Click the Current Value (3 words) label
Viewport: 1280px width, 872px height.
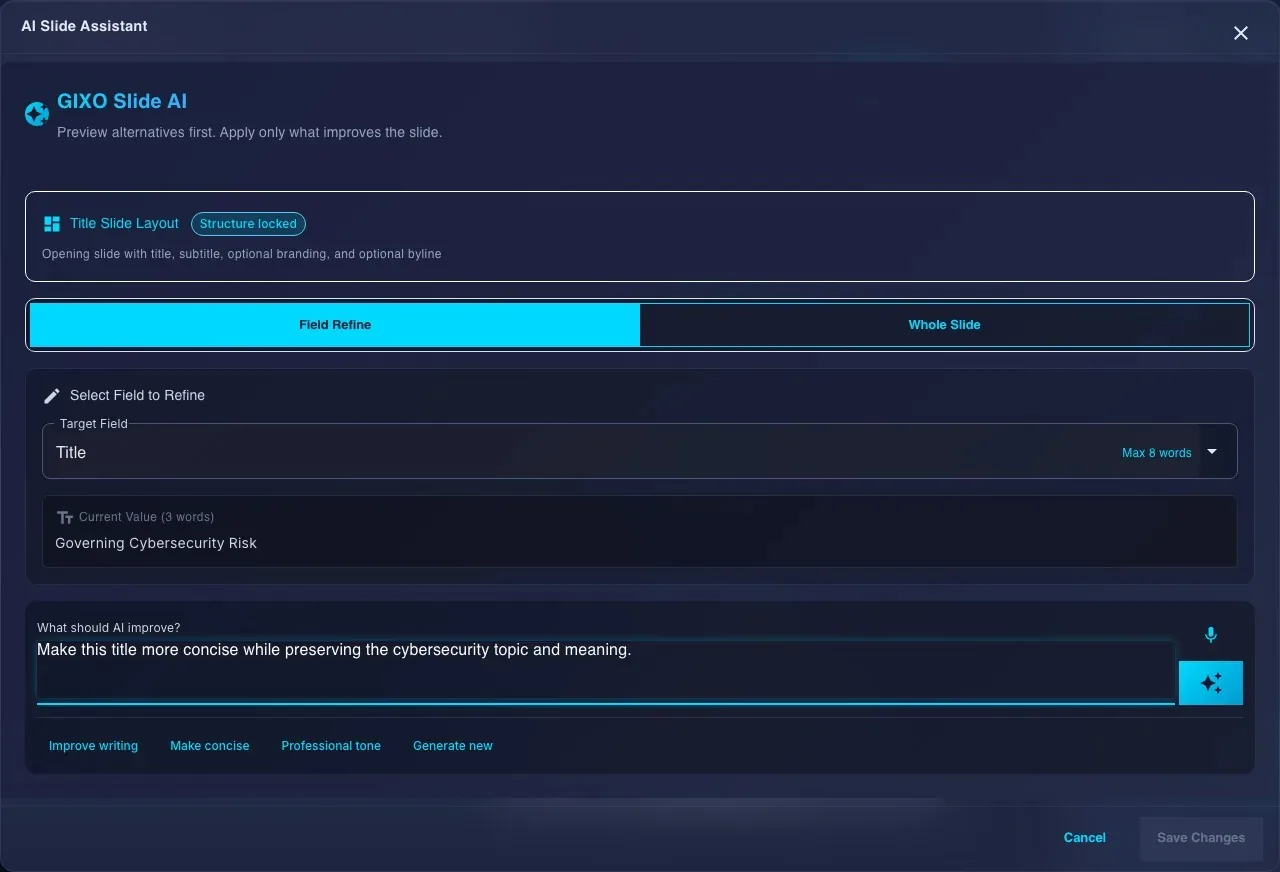(146, 517)
